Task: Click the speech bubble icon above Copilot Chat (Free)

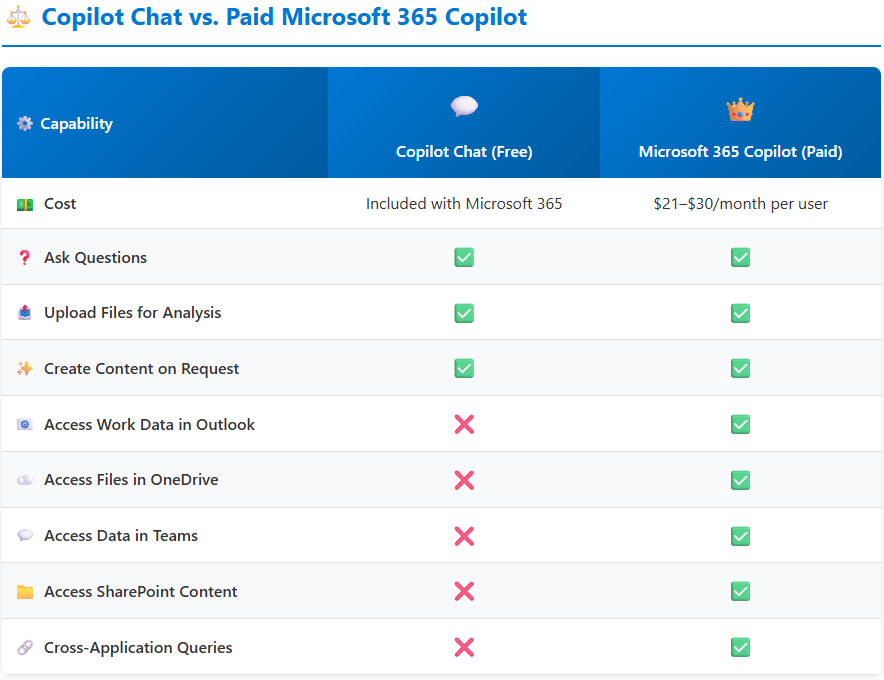Action: coord(463,106)
